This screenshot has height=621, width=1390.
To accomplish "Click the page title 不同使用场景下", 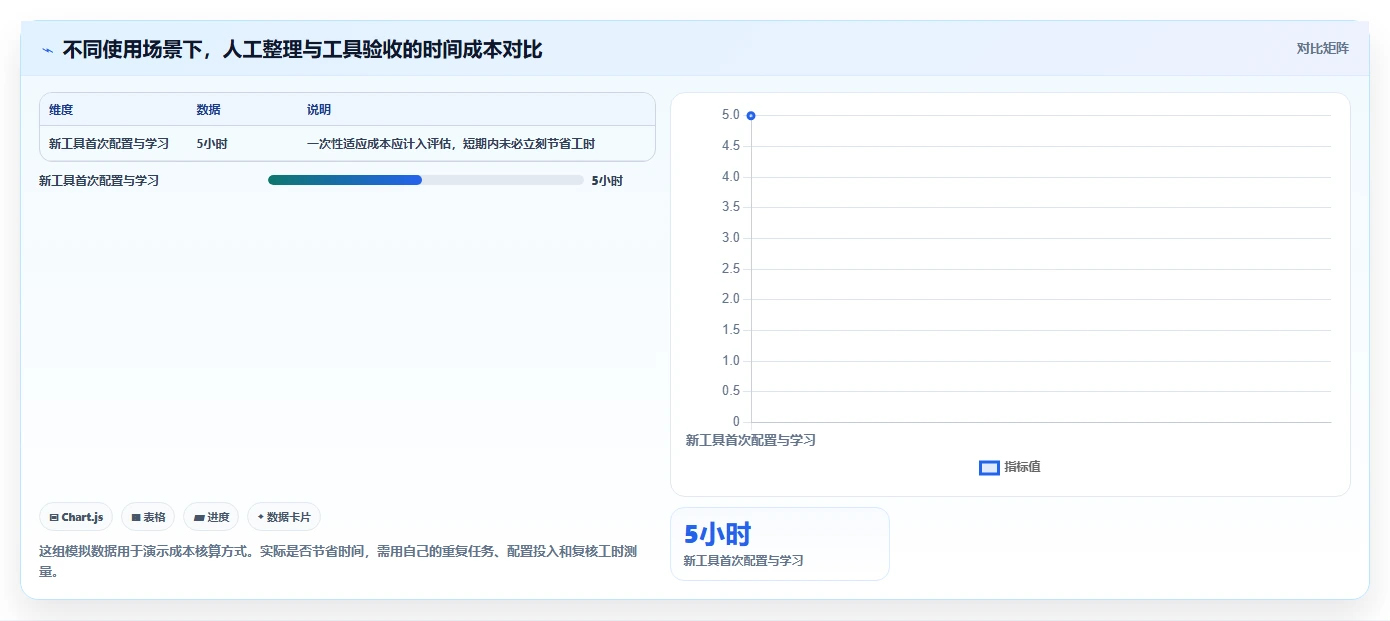I will 302,49.
